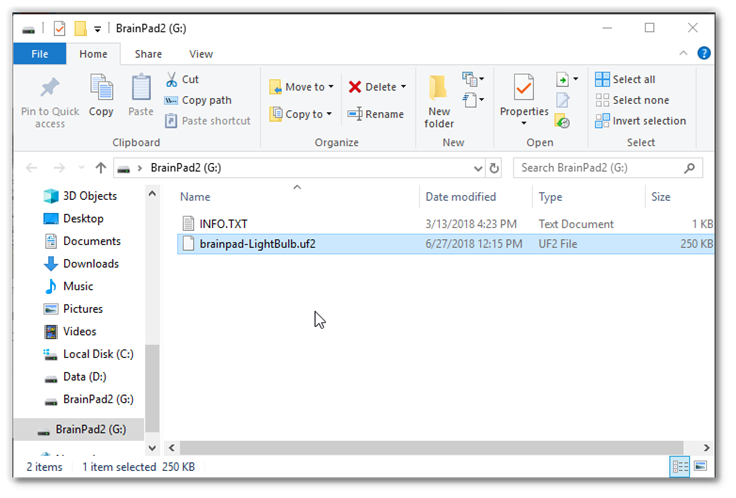Open the File menu tab
The width and height of the screenshot is (736, 498).
(41, 54)
